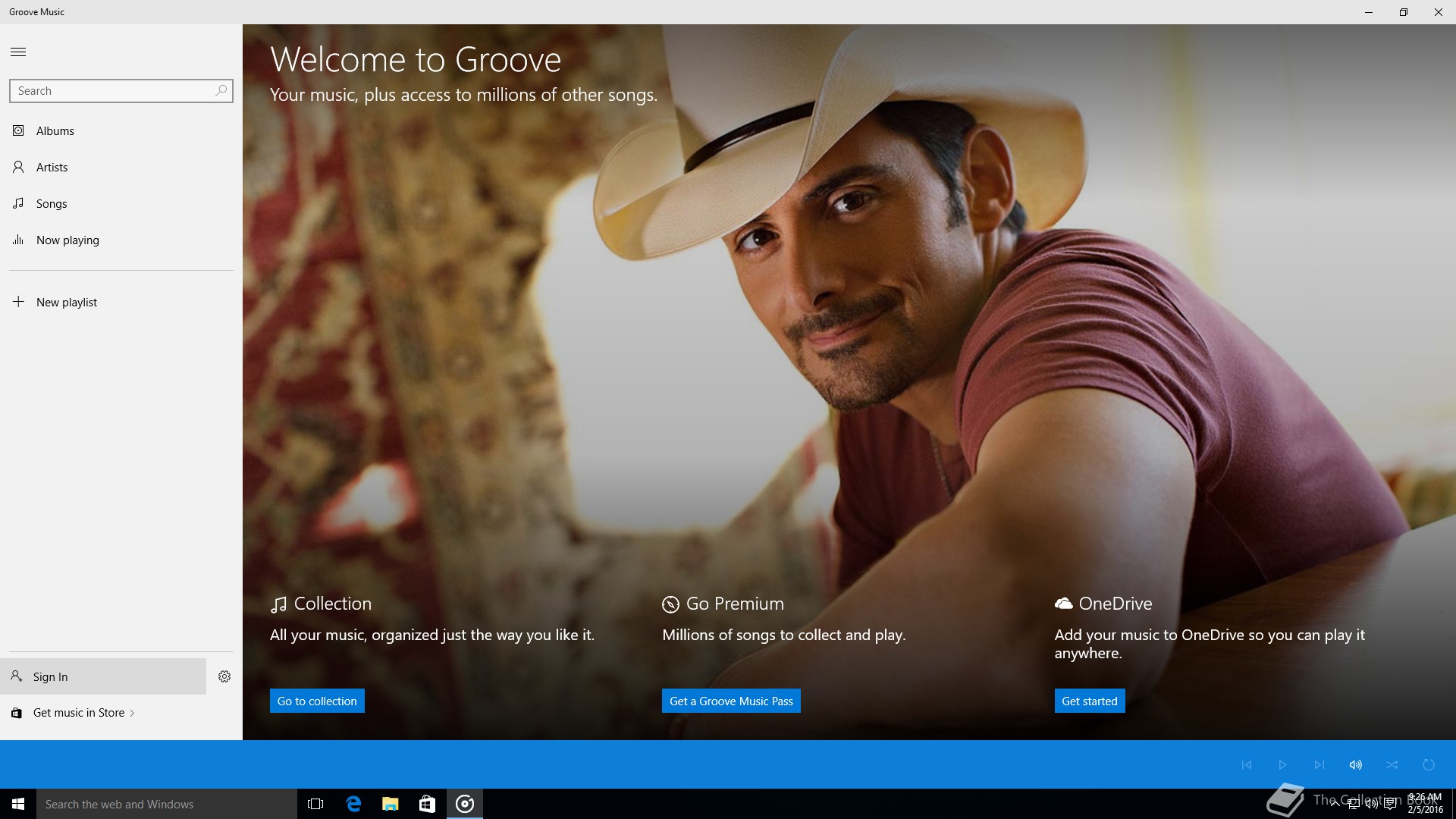
Task: Expand the Get music in Store chevron
Action: [133, 713]
